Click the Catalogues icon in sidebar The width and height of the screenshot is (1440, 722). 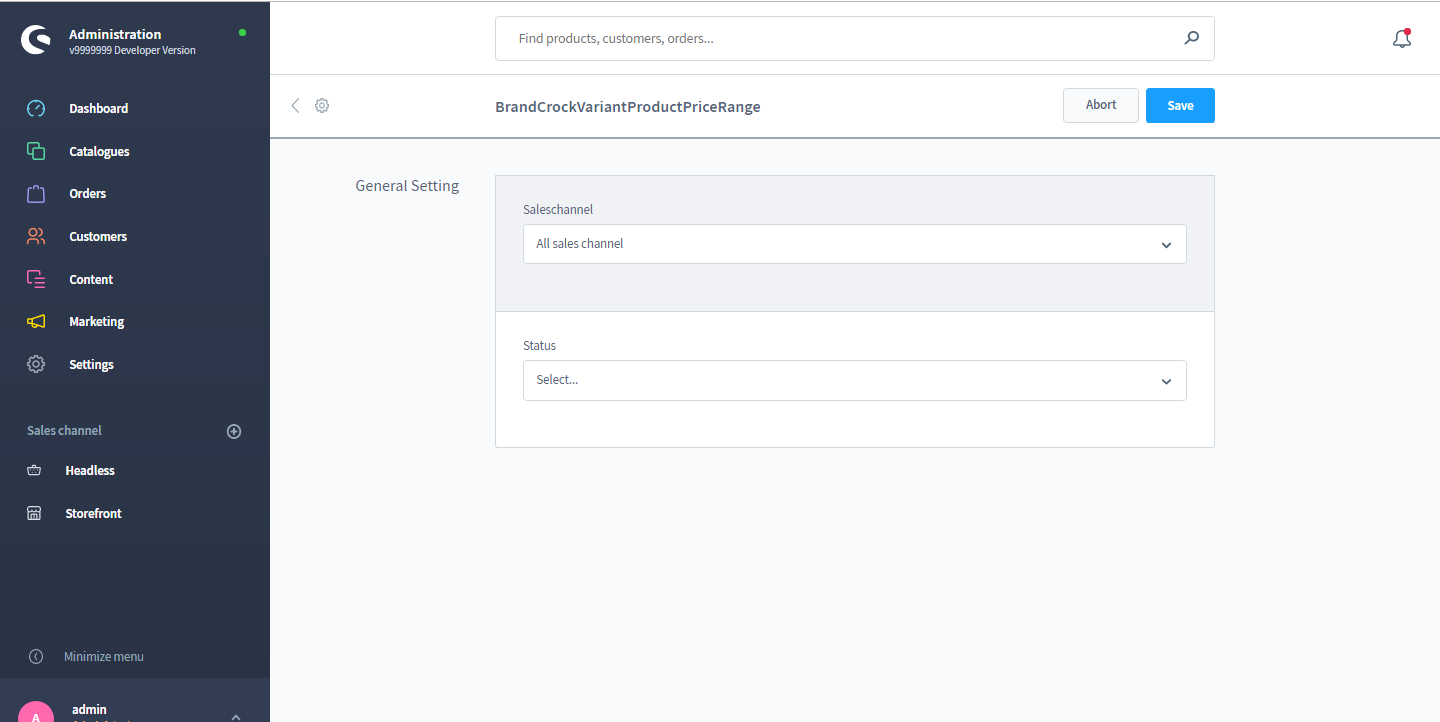pyautogui.click(x=36, y=151)
